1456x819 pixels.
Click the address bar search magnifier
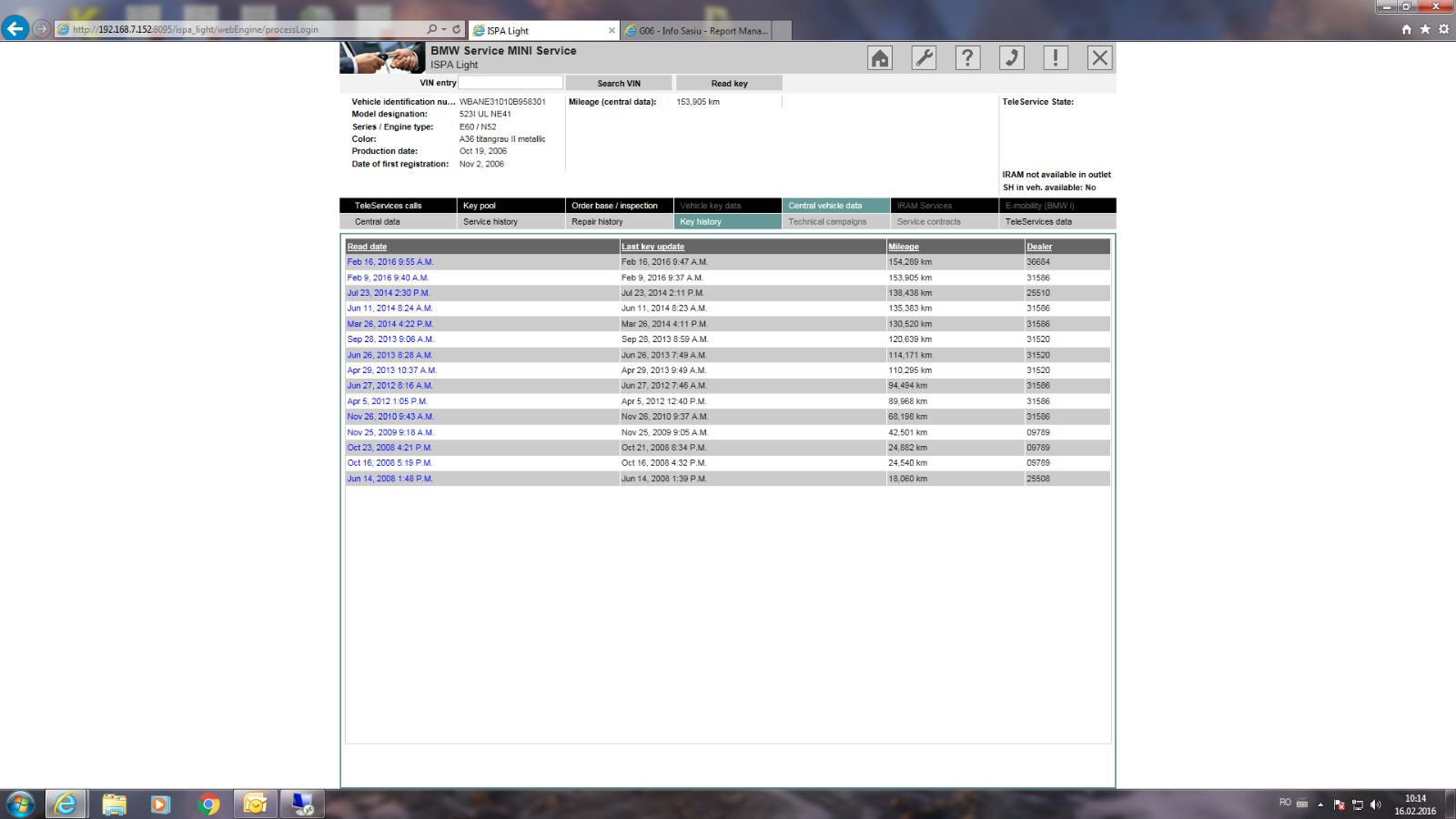pyautogui.click(x=431, y=29)
